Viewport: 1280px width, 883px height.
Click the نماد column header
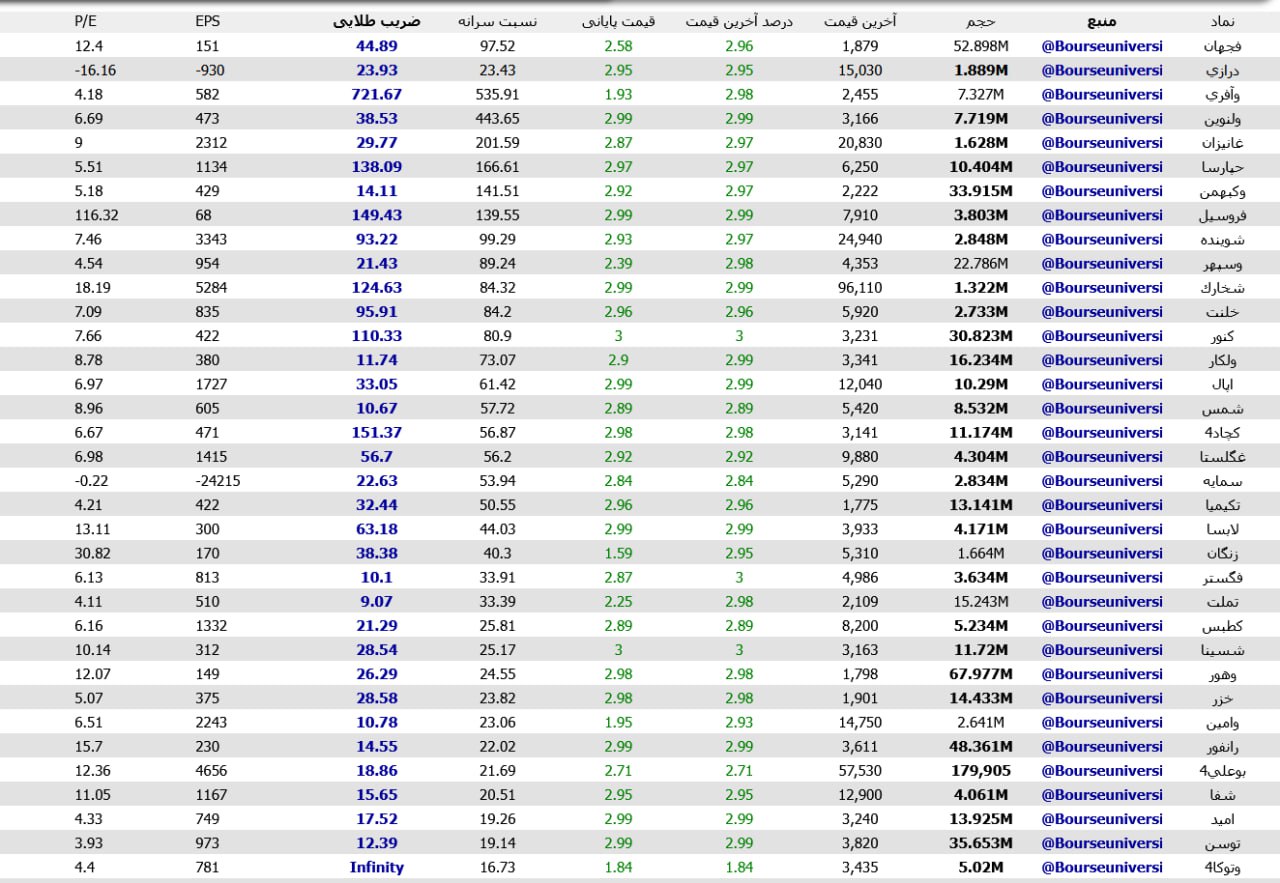(1222, 20)
